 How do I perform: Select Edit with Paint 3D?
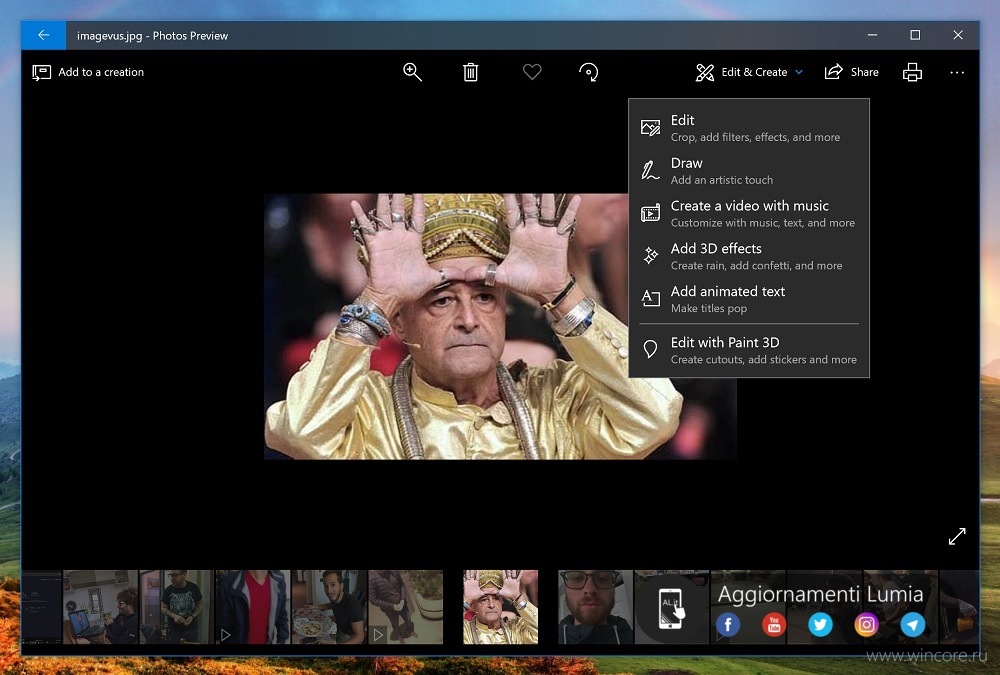coord(749,350)
